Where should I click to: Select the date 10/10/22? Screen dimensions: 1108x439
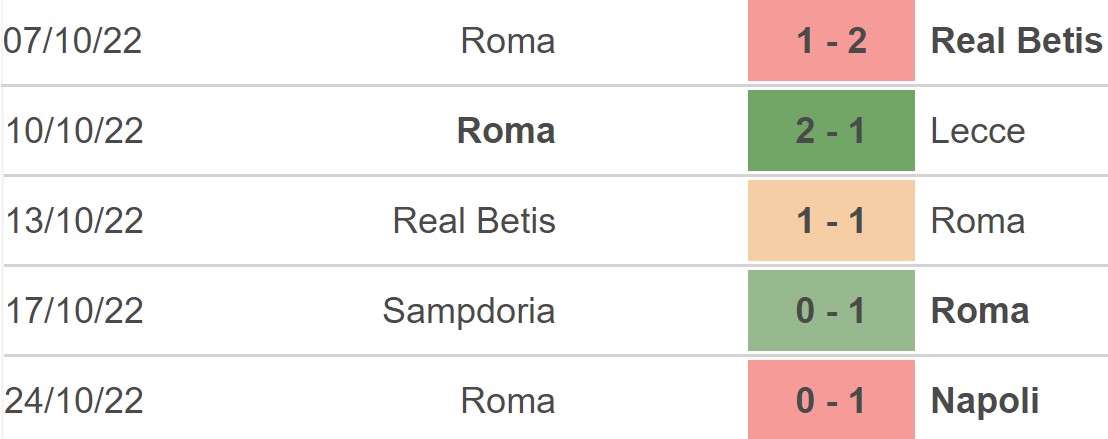[73, 131]
